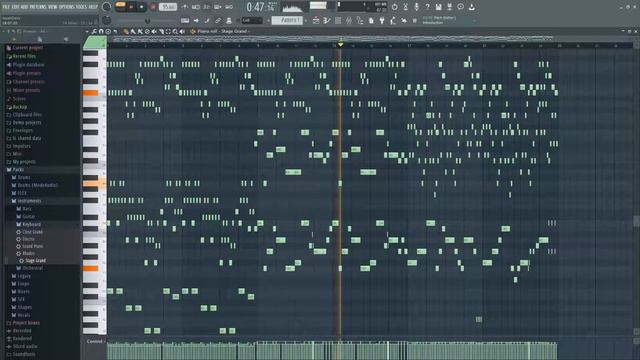This screenshot has width=640, height=360.
Task: Click the question mark help icon
Action: 427,7
